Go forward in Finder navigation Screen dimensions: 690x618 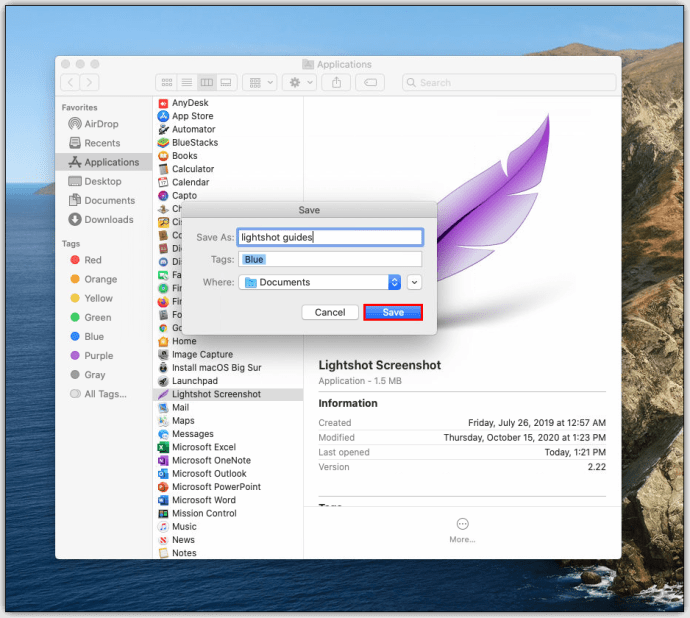89,82
